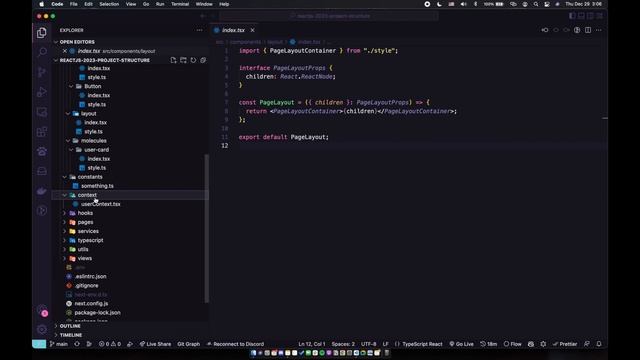
Task: Refresh the explorer file tree
Action: (x=193, y=60)
